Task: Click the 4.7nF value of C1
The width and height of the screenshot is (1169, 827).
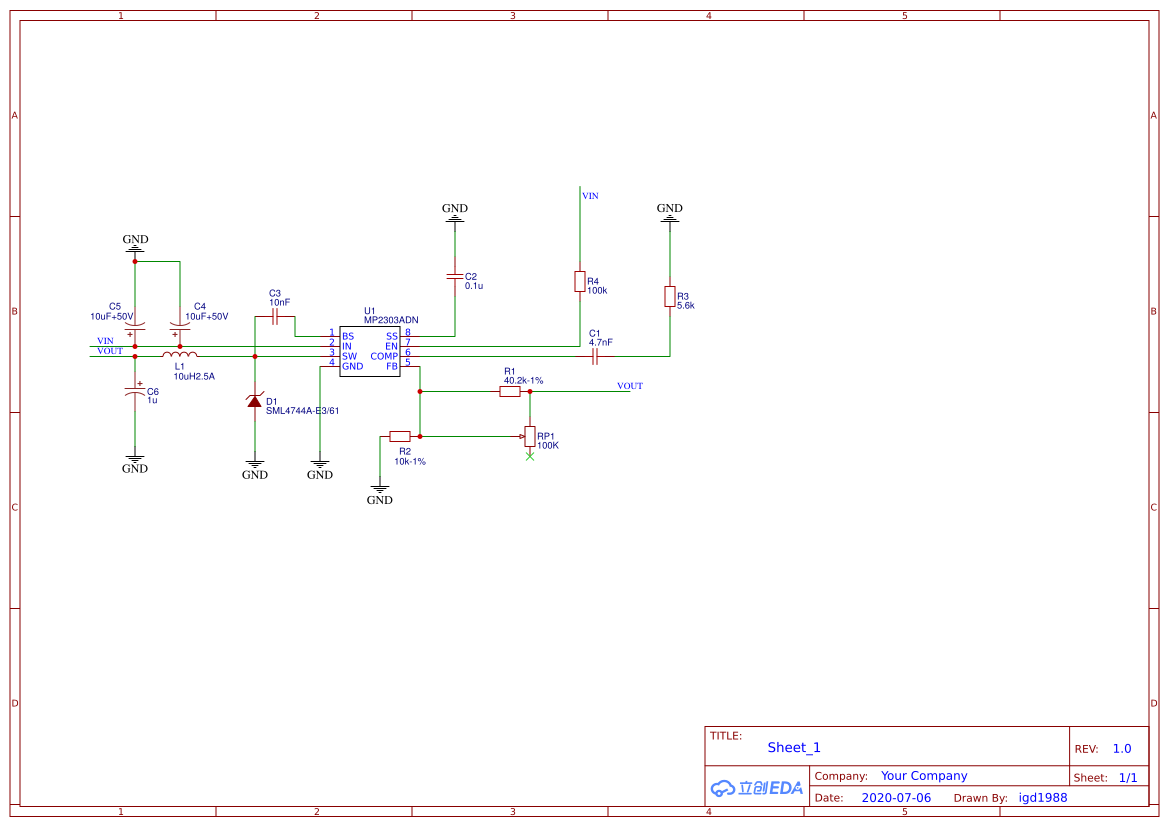Action: (x=601, y=343)
